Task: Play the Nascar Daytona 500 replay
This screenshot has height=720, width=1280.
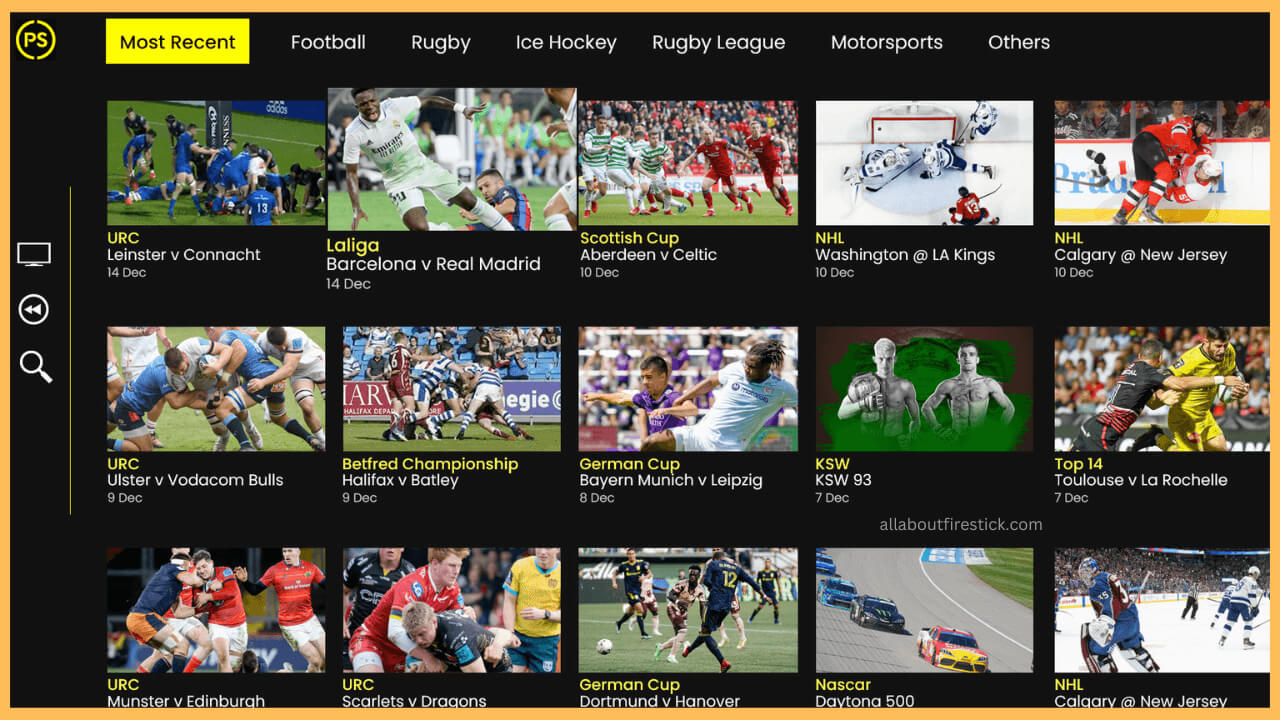Action: coord(924,609)
